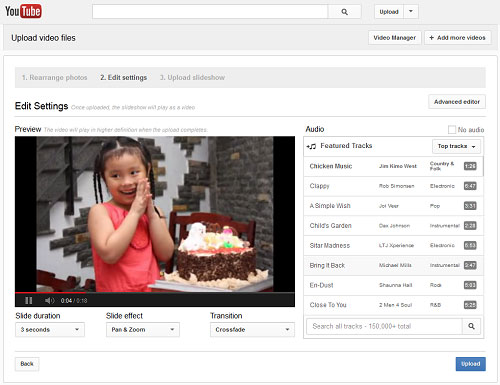500x385 pixels.
Task: Open the Advanced editor
Action: (x=457, y=102)
